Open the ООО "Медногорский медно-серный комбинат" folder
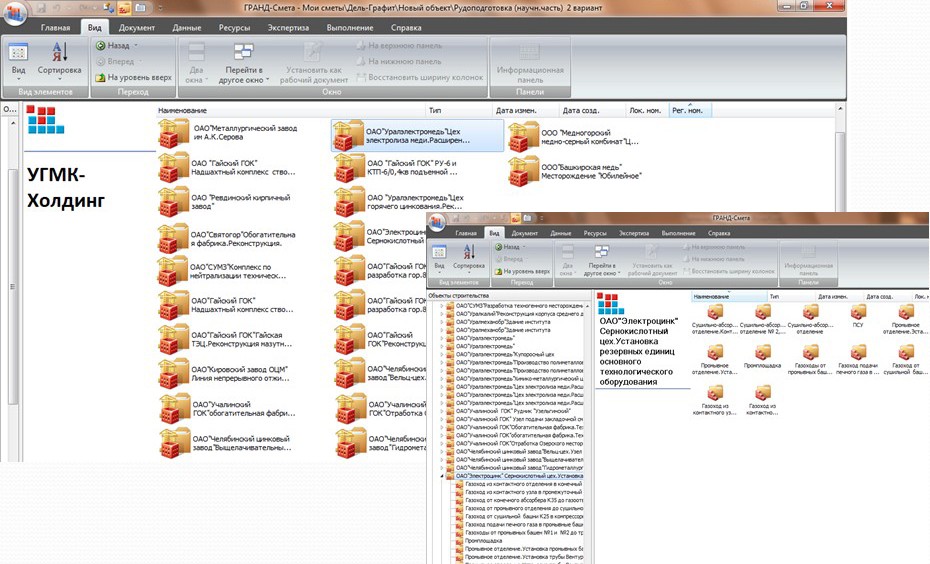 (x=523, y=135)
